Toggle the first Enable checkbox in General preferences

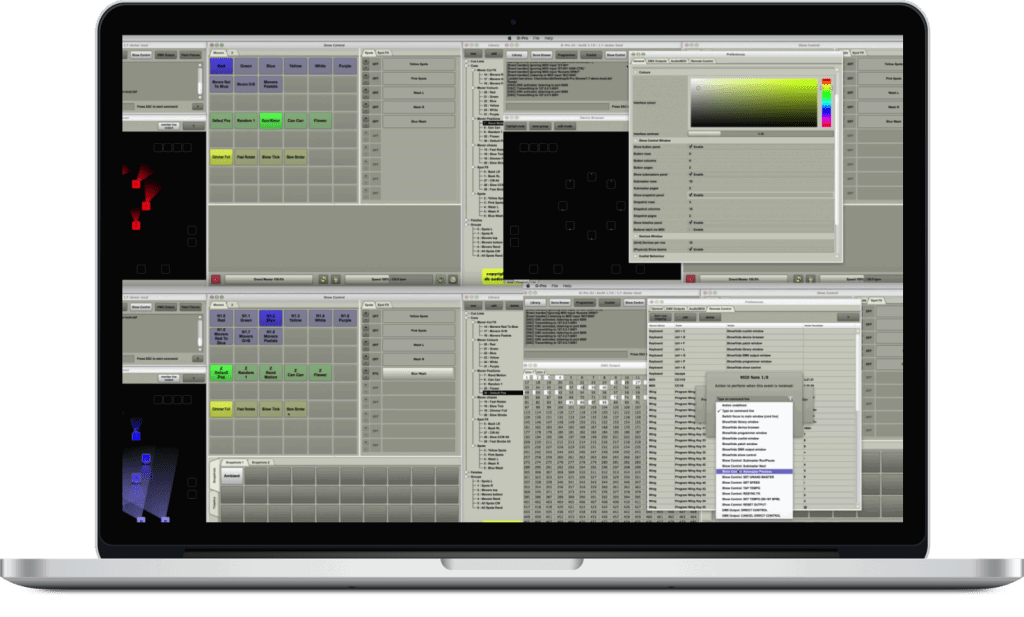point(690,147)
